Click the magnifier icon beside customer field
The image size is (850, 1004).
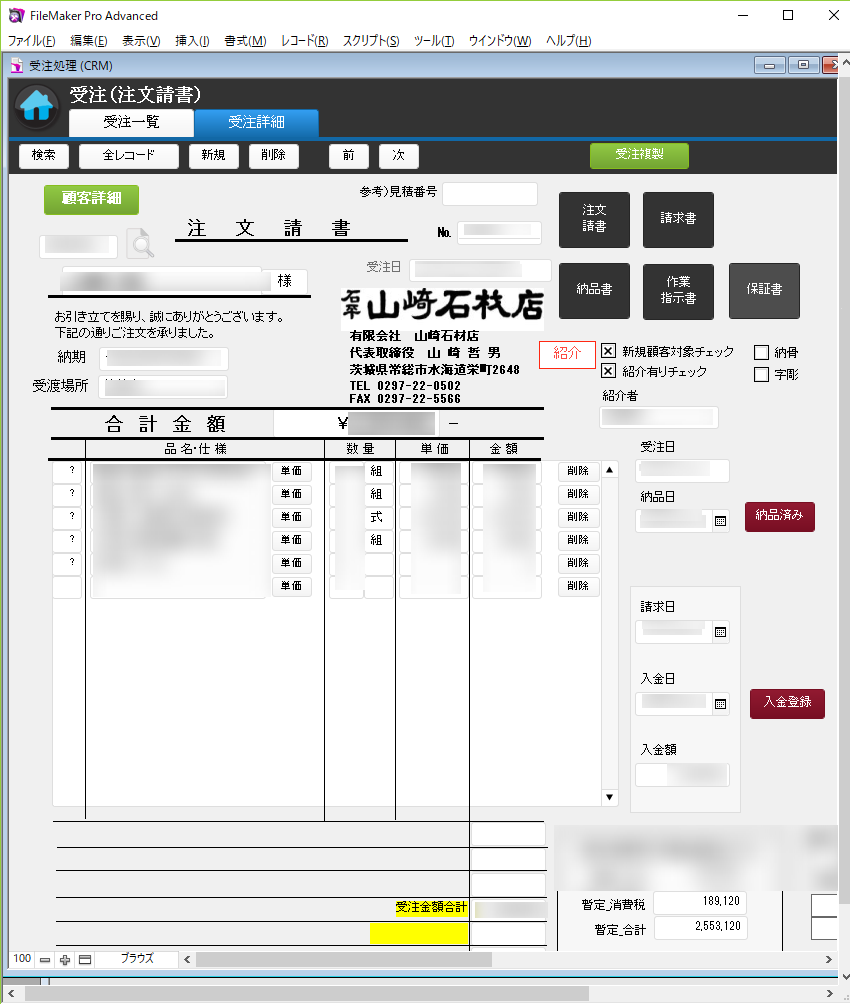point(141,243)
